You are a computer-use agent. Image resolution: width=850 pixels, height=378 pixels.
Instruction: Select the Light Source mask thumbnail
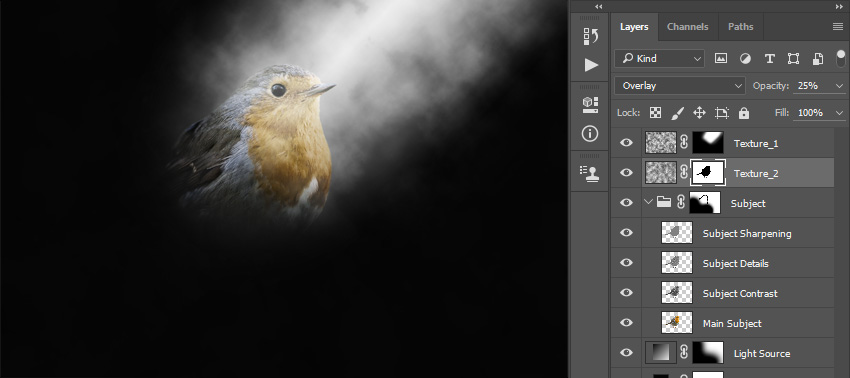point(708,353)
